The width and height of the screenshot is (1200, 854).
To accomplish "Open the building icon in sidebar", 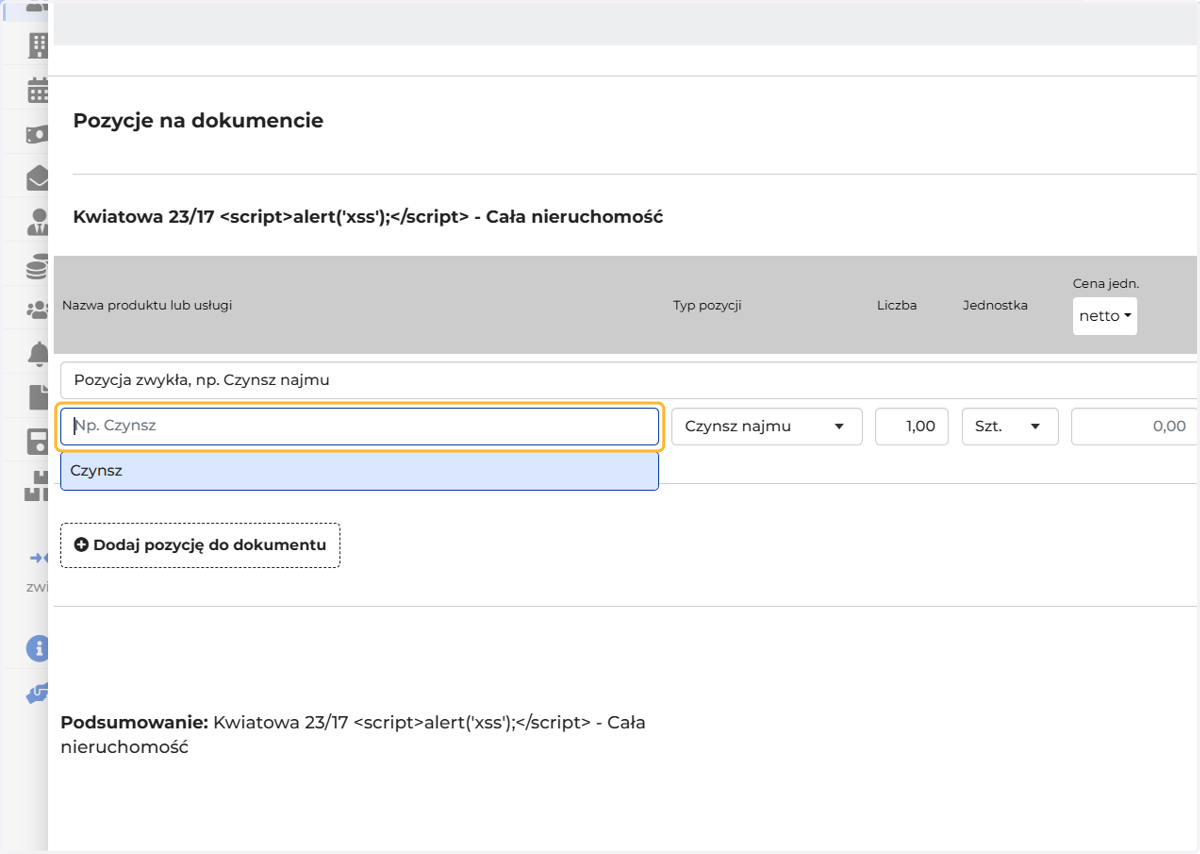I will pos(39,44).
